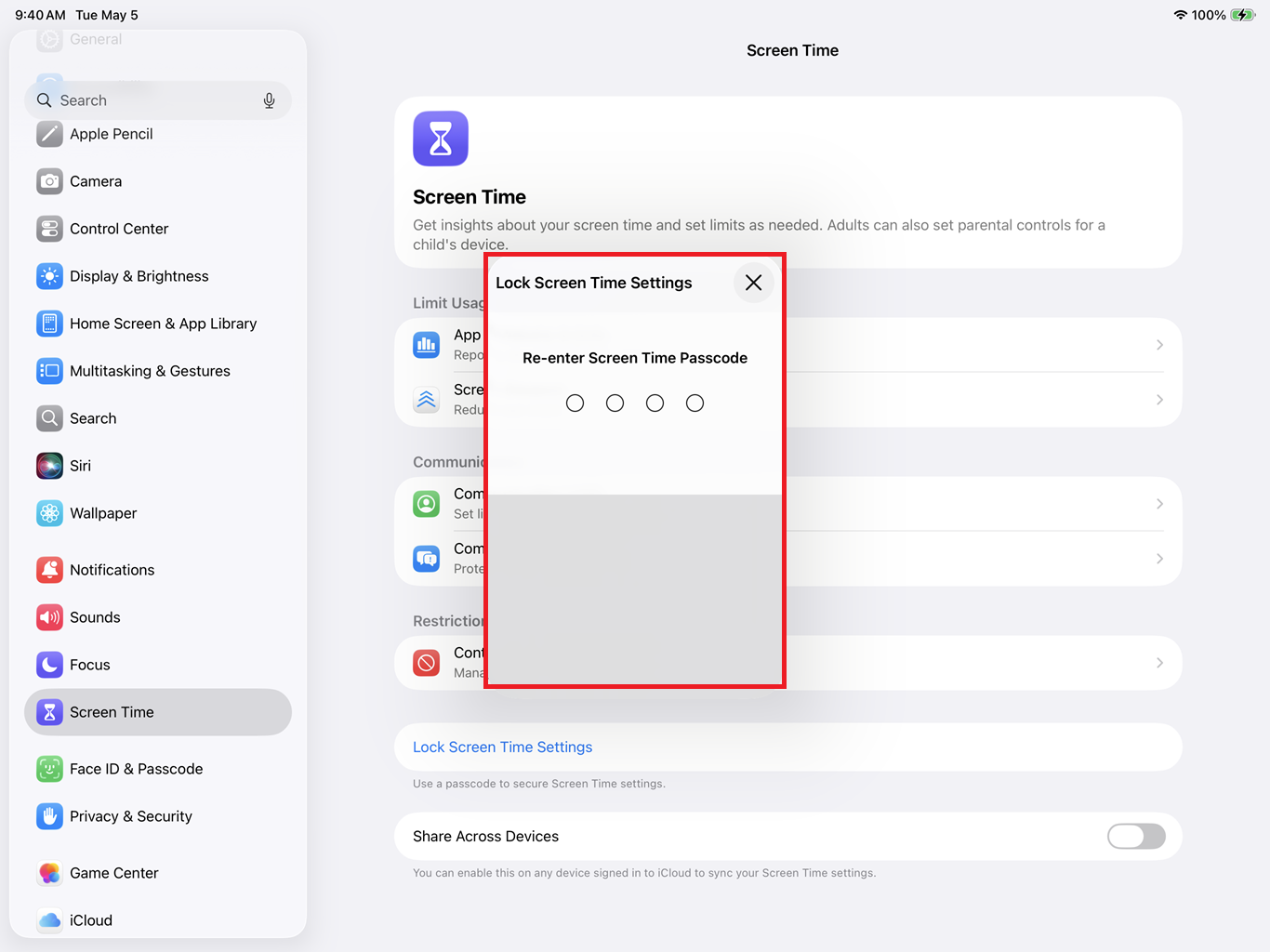Screen dimensions: 1270x952
Task: Open the Siri icon
Action: [x=49, y=466]
